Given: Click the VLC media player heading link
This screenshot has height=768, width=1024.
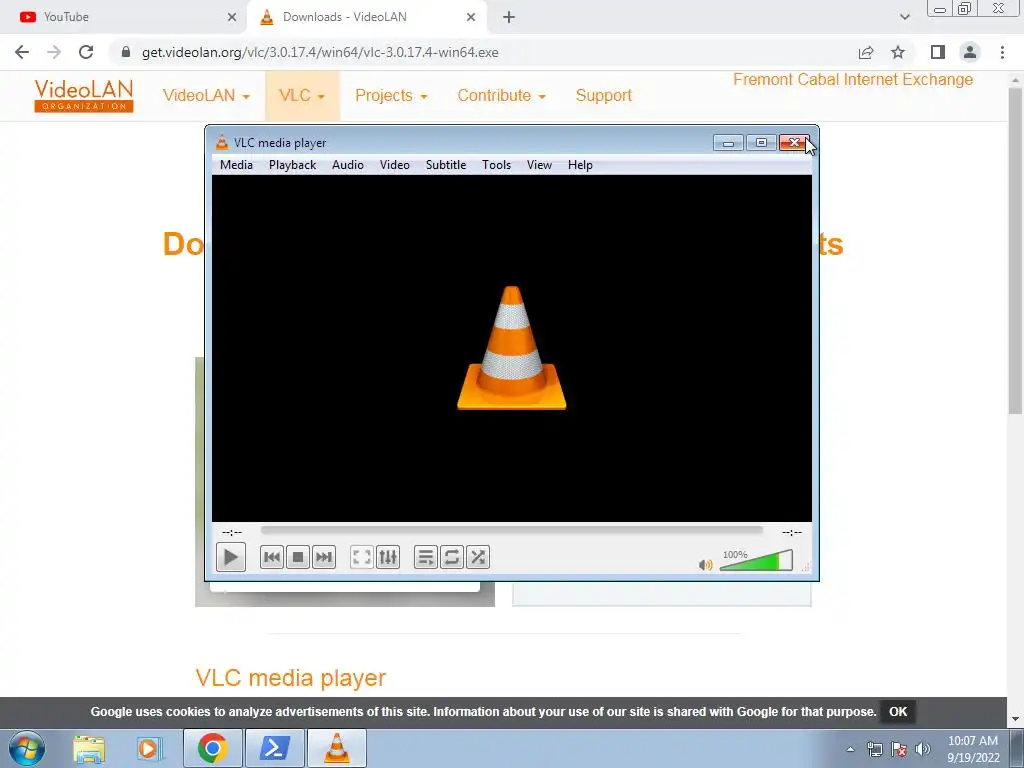Looking at the screenshot, I should tap(291, 678).
